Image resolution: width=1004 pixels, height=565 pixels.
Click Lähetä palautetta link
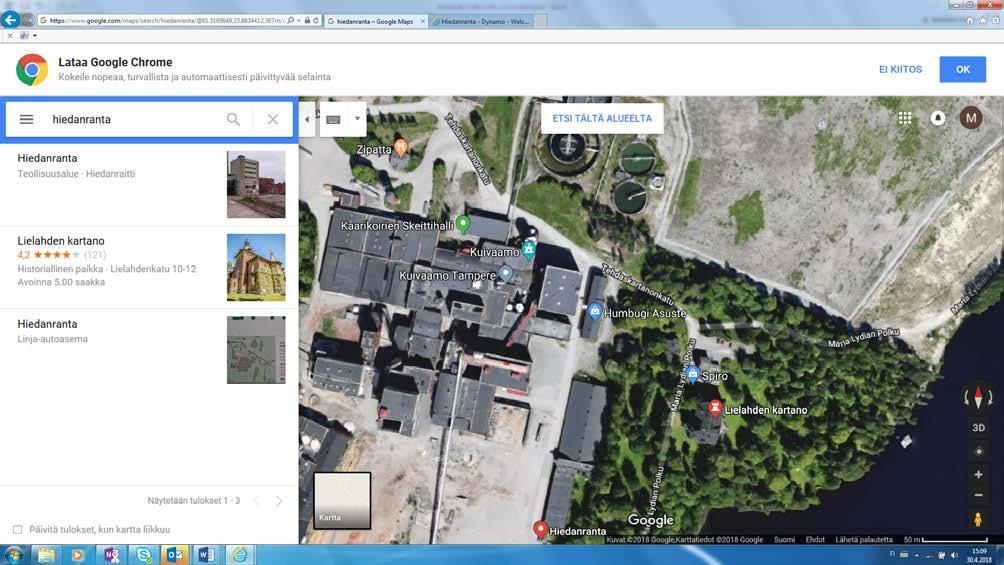pos(864,539)
